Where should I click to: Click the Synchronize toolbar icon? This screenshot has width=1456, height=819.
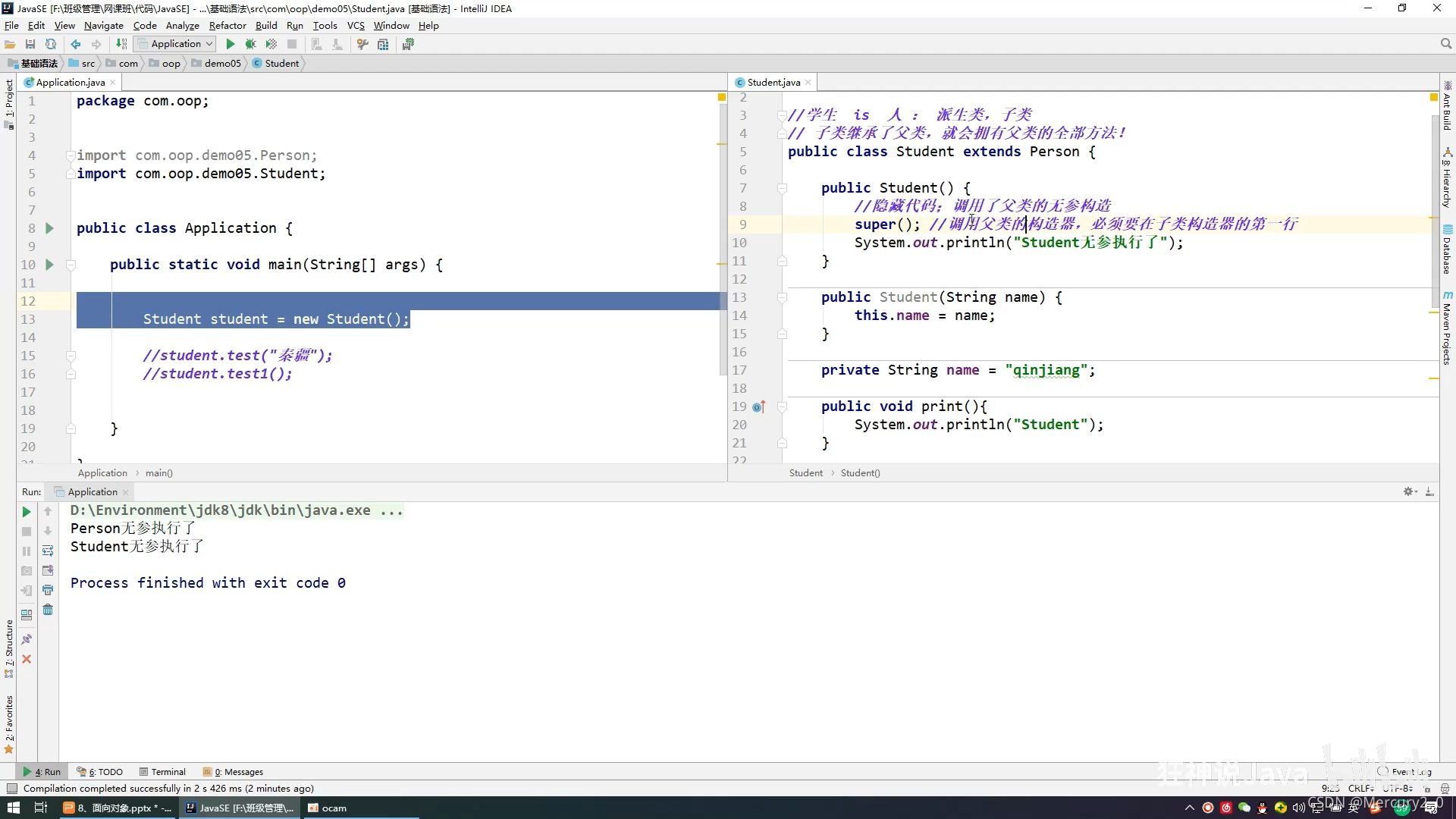pos(51,44)
